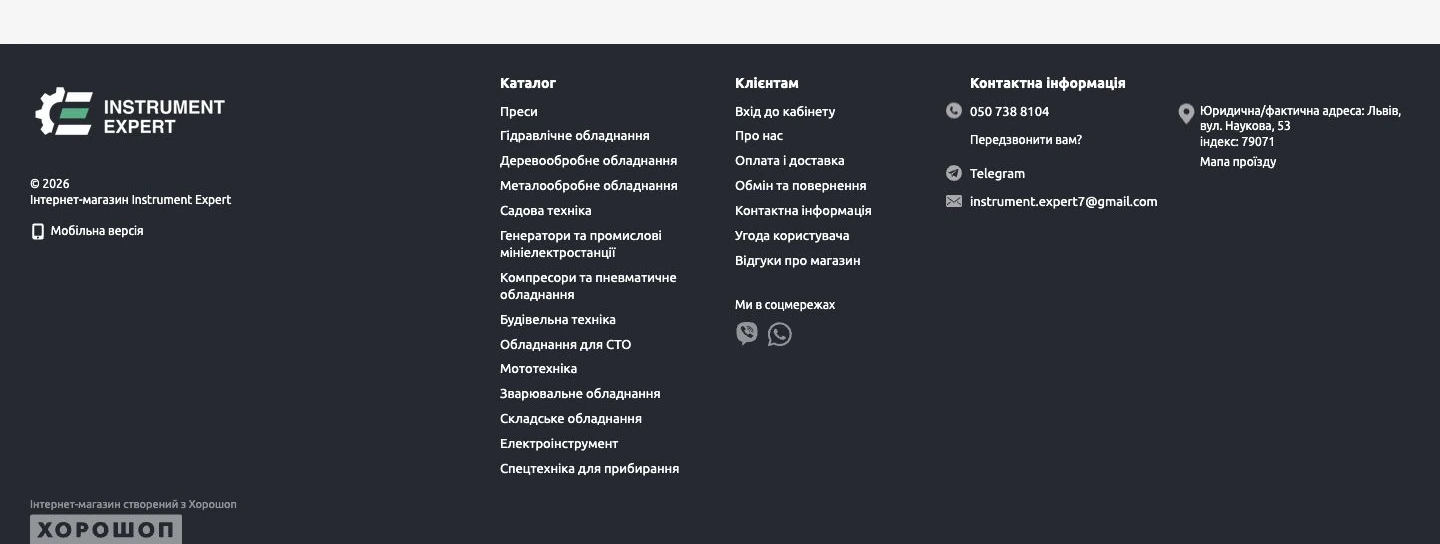Click the mobile phone icon for mobile version
Viewport: 1440px width, 544px height.
tap(38, 231)
